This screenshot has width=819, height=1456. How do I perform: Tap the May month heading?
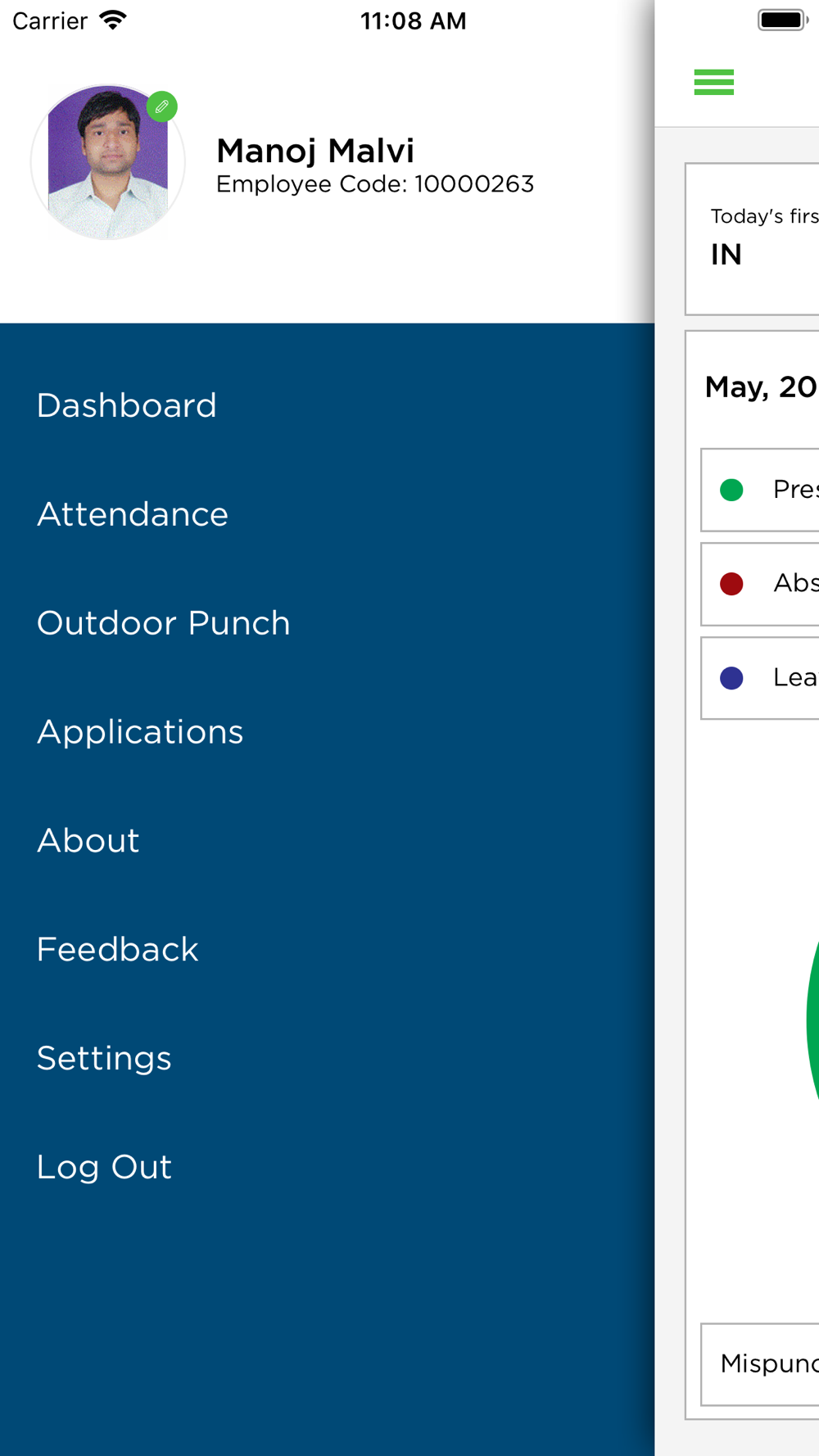pyautogui.click(x=760, y=387)
